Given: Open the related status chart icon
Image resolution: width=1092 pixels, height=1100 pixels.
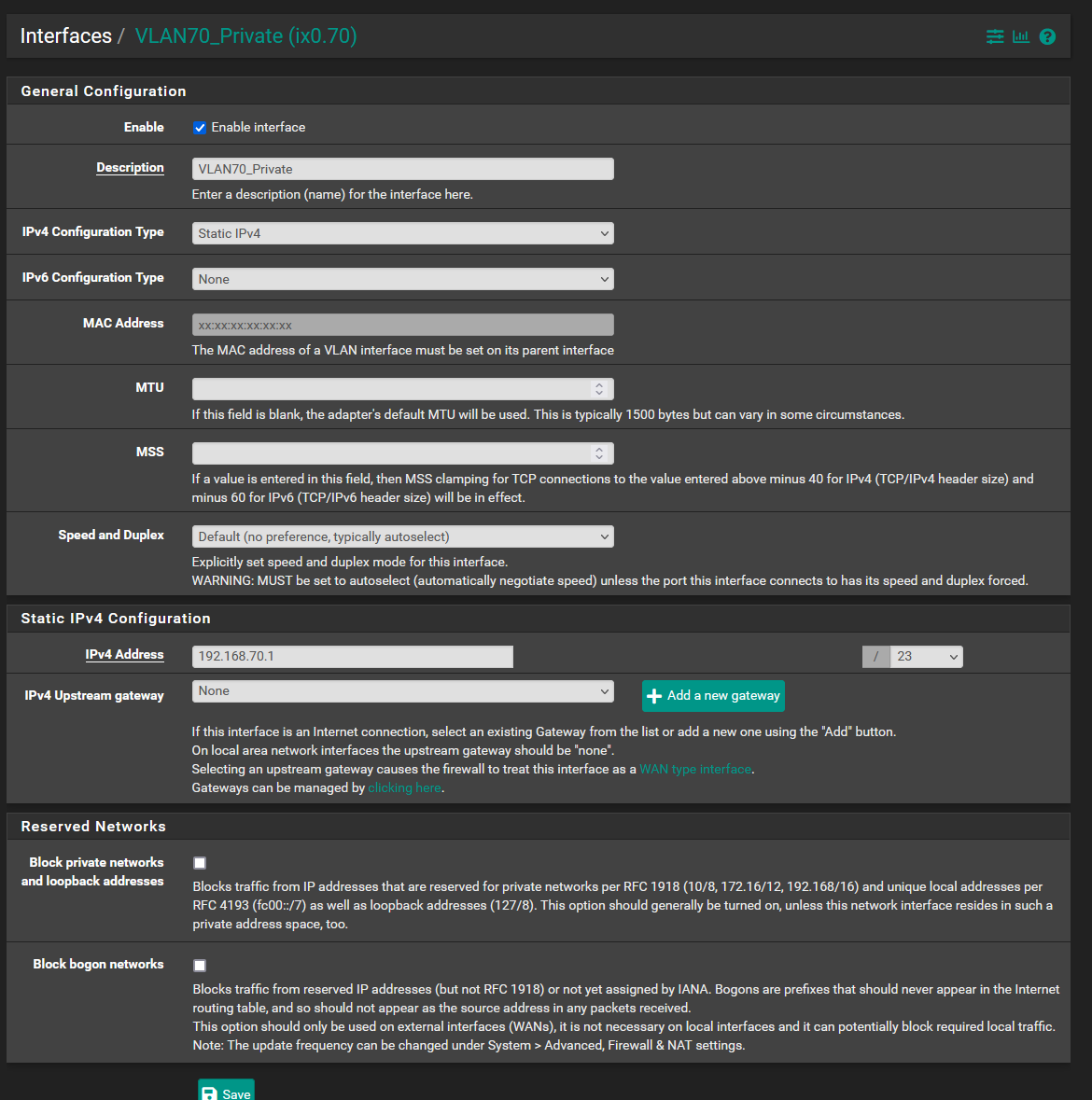Looking at the screenshot, I should [x=1020, y=36].
